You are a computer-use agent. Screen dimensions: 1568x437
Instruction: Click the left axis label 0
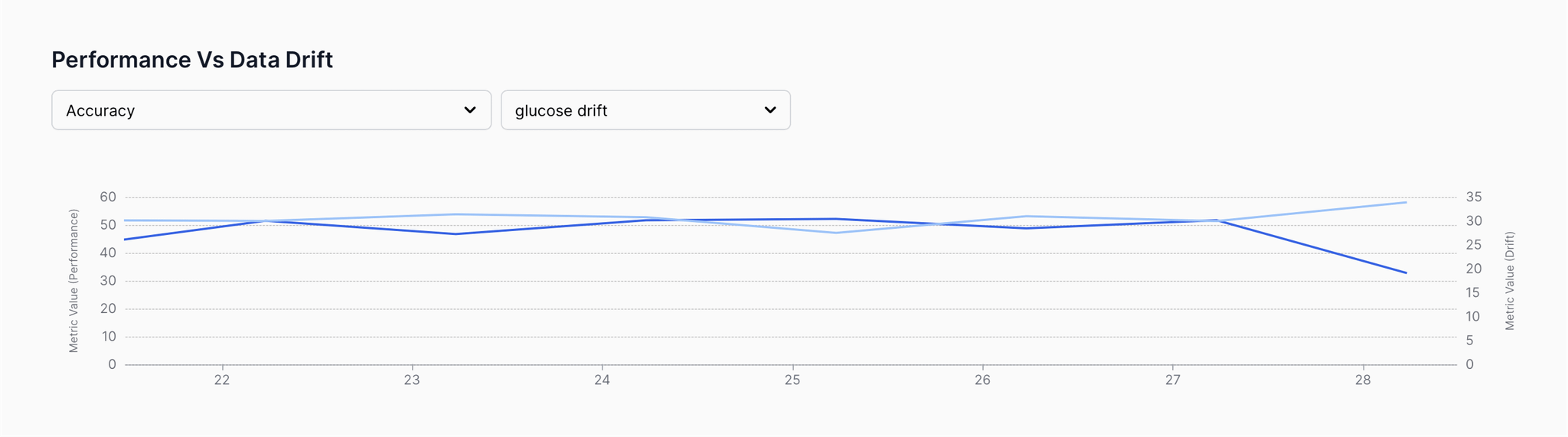(x=112, y=364)
